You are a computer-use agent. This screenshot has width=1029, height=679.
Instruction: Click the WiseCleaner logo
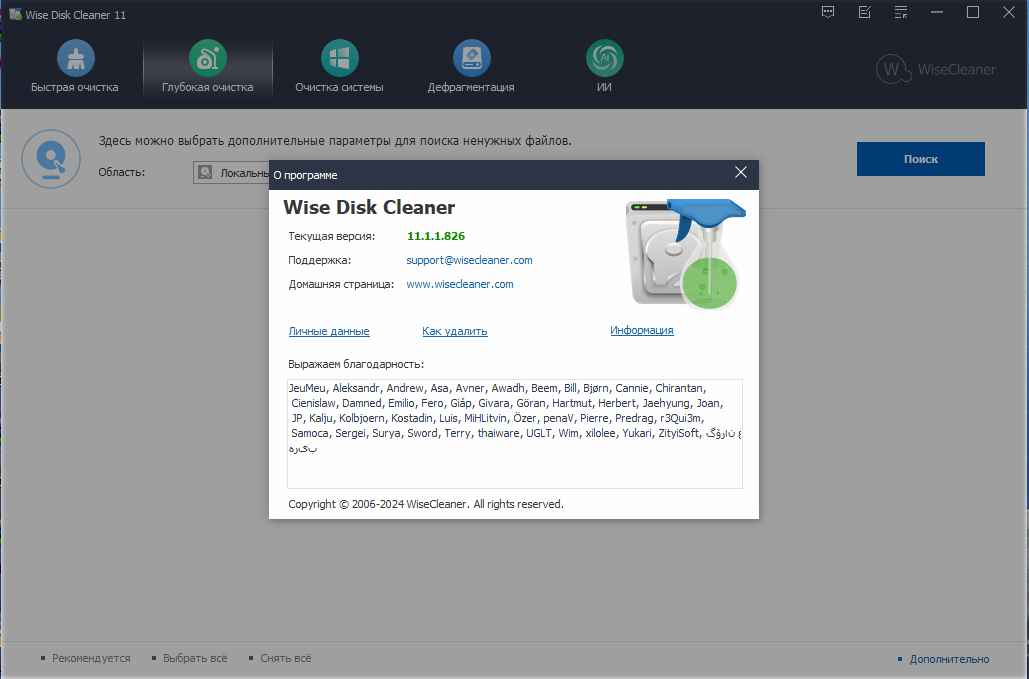(936, 70)
